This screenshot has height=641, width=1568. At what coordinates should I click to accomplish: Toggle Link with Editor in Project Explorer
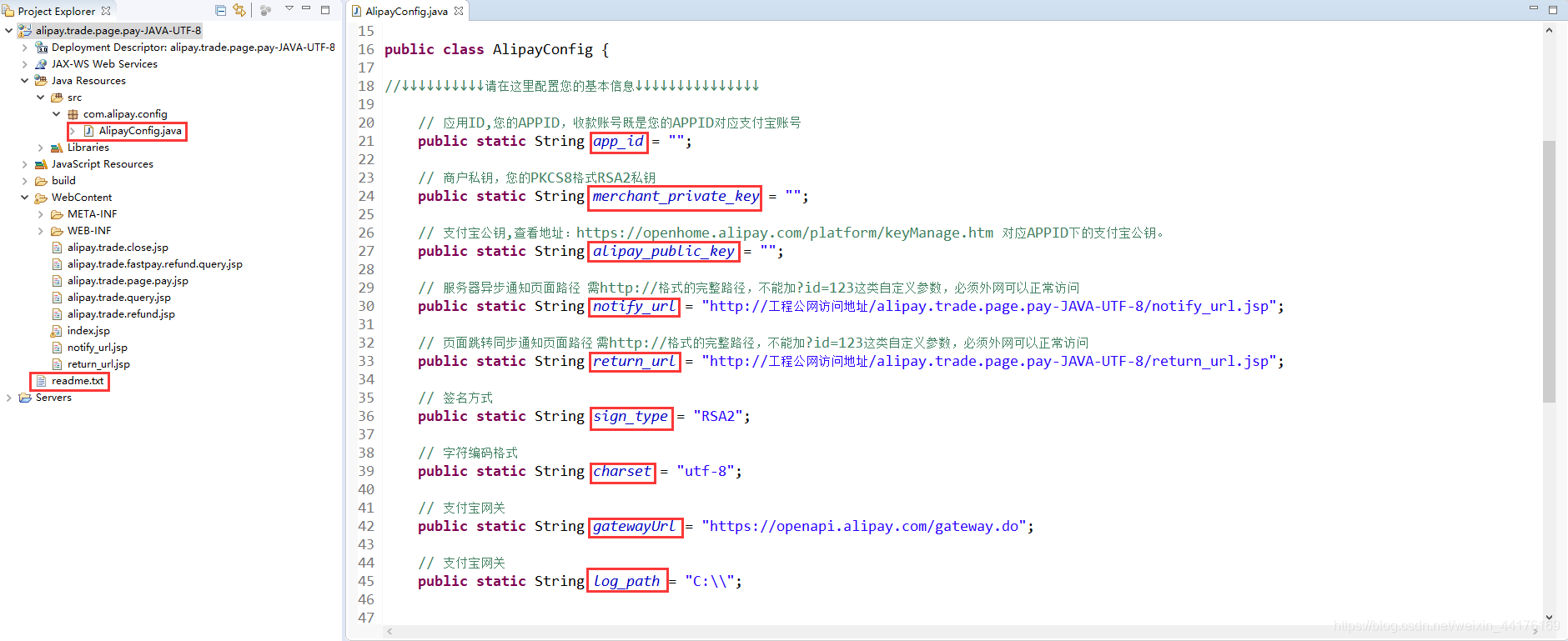click(239, 11)
